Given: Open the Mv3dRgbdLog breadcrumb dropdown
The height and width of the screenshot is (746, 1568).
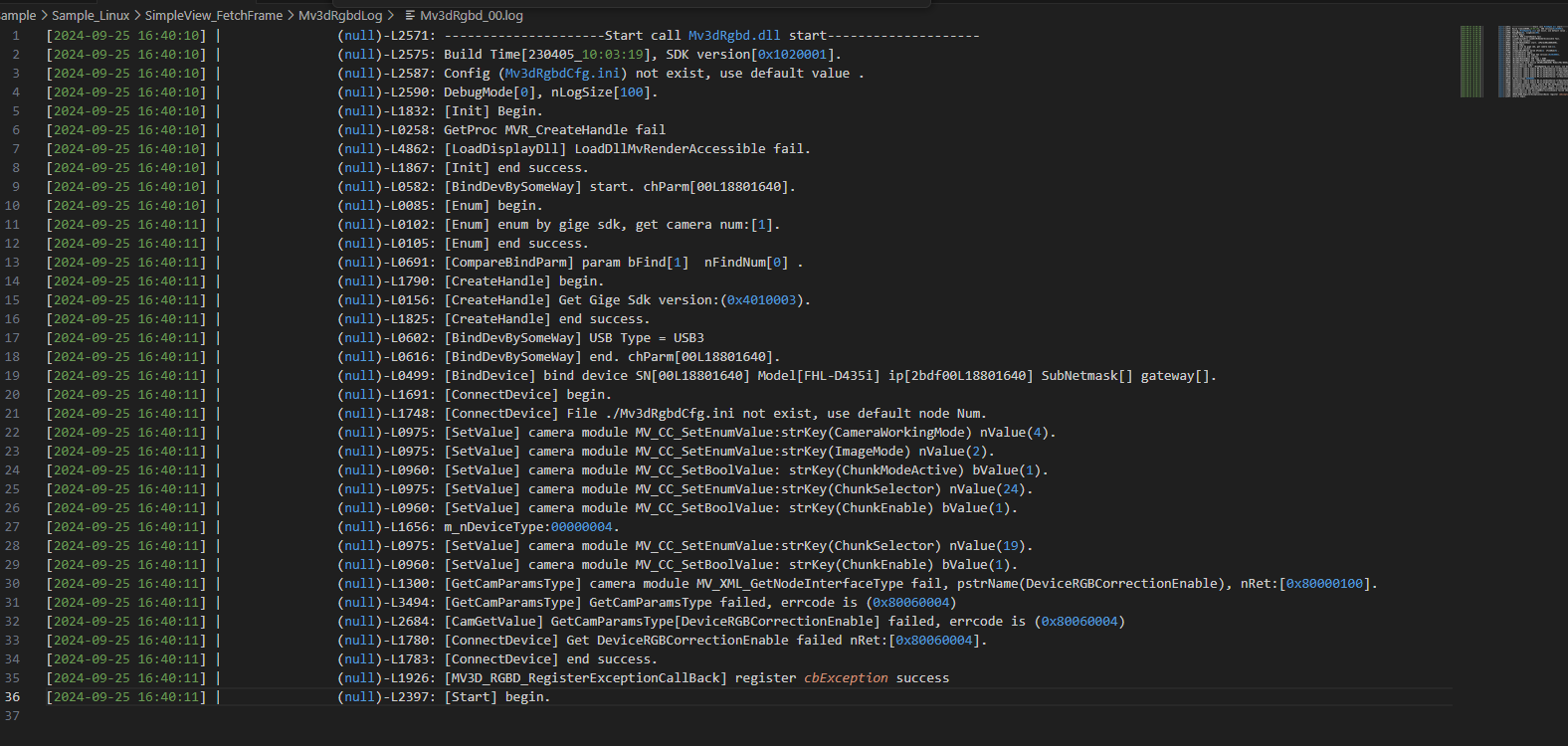Looking at the screenshot, I should (x=340, y=16).
